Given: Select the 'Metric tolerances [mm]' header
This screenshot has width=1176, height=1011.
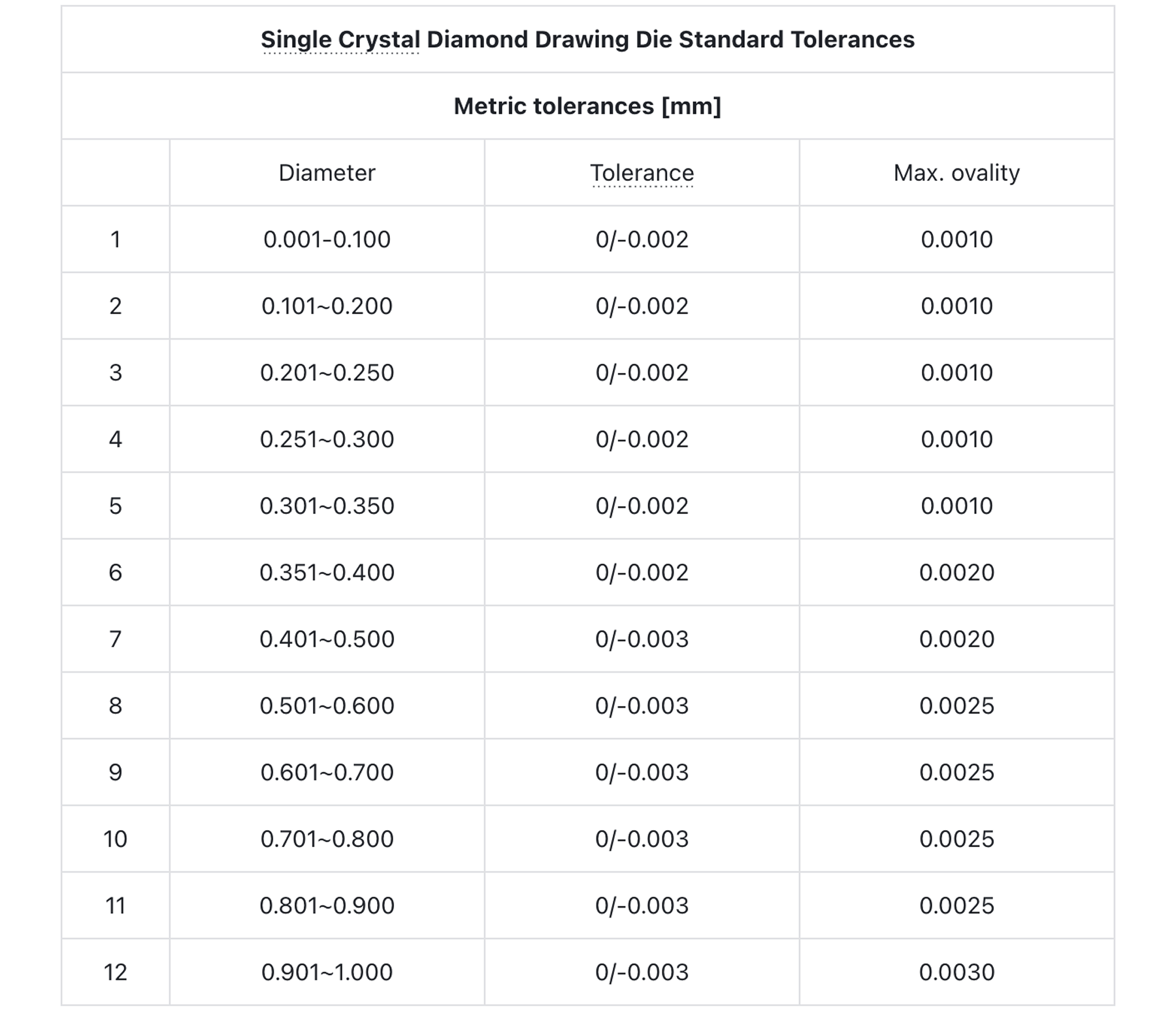Looking at the screenshot, I should click(587, 106).
